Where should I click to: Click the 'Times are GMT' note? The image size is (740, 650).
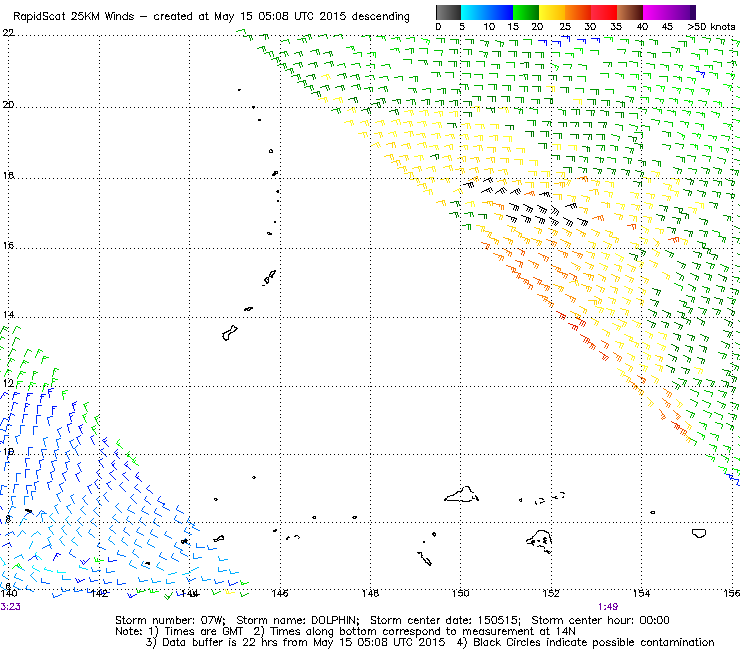203,632
